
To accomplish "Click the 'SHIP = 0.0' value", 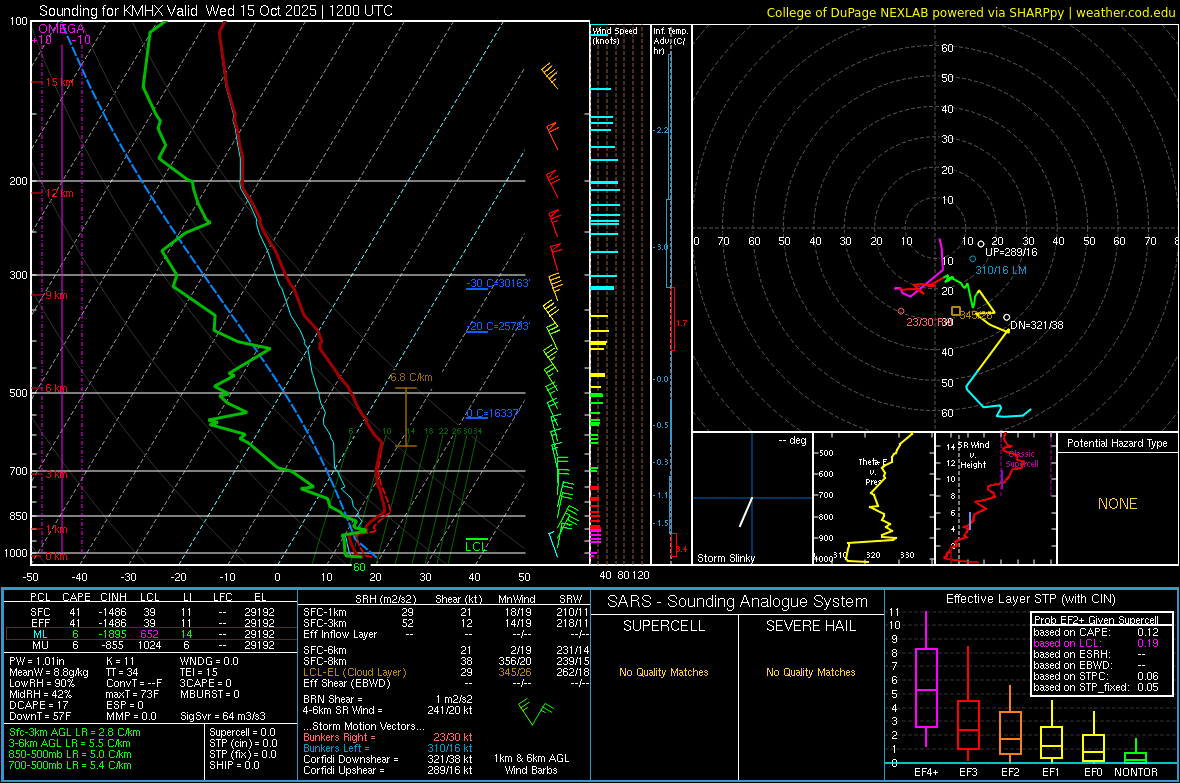I will (234, 765).
